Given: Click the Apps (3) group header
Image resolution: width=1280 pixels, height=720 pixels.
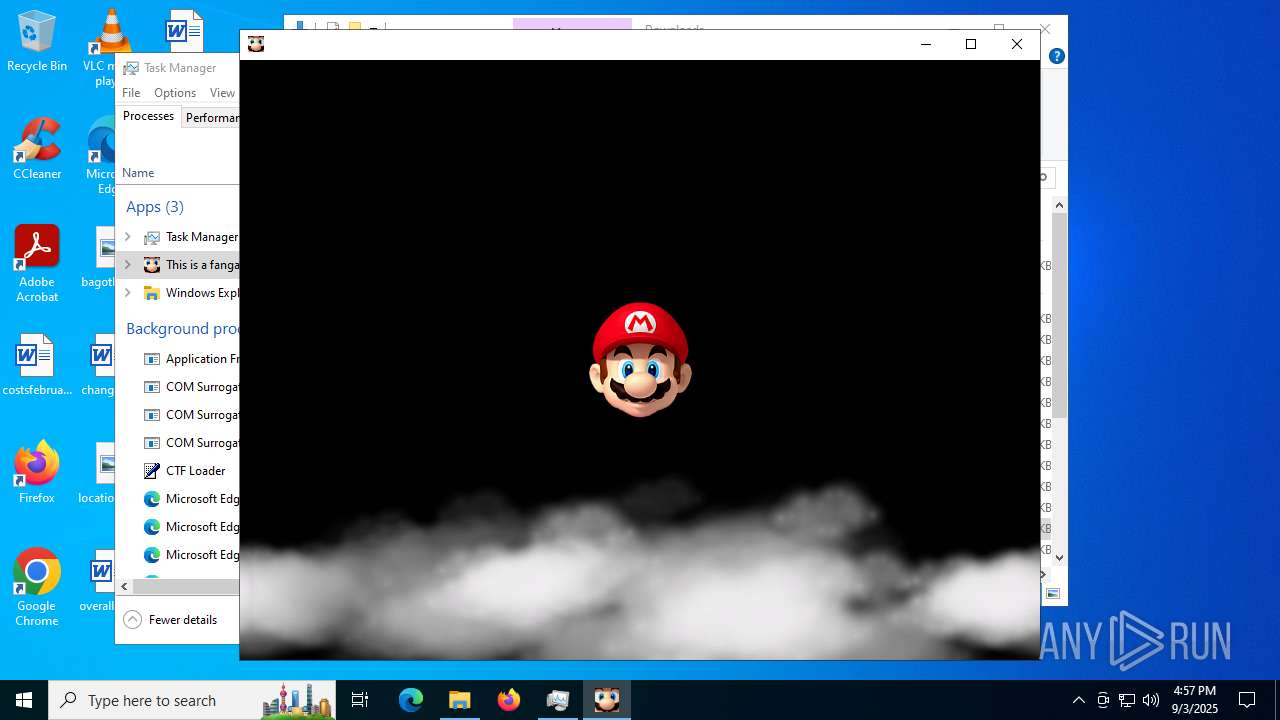Looking at the screenshot, I should tap(155, 207).
